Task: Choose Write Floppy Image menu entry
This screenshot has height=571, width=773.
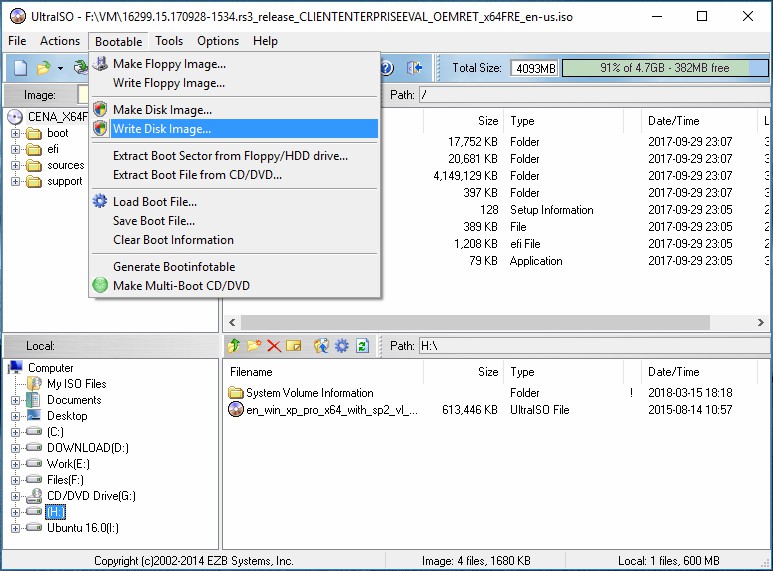Action: click(235, 83)
